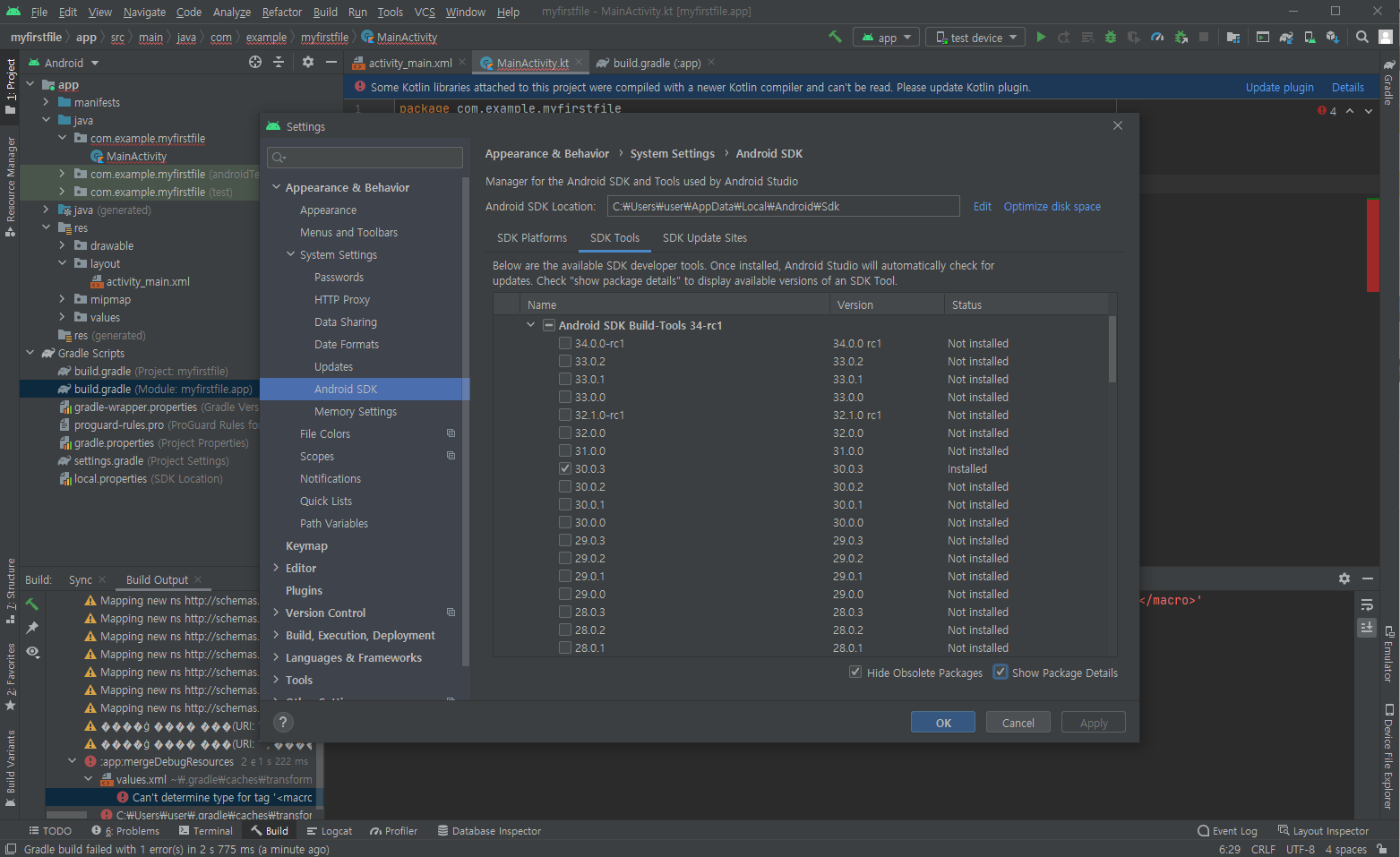Sync project with Gradle files elephant icon
The width and height of the screenshot is (1400, 857).
click(1286, 37)
